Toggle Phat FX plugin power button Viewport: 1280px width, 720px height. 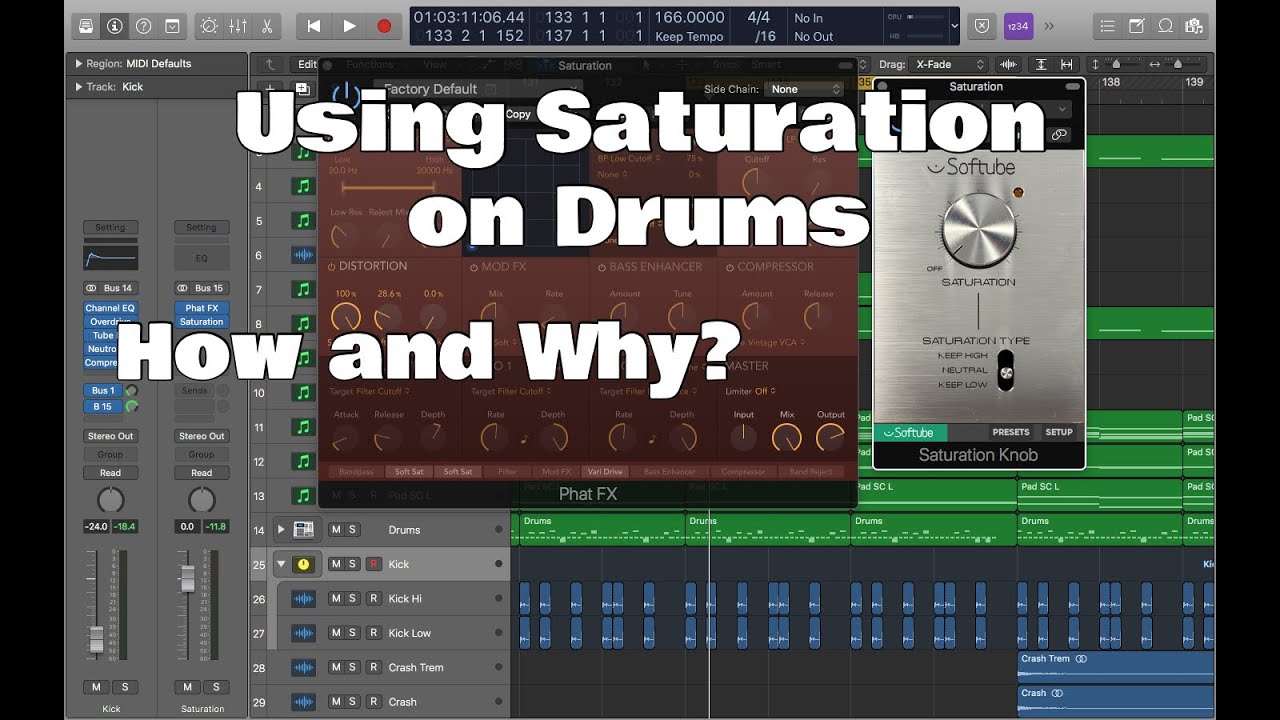[346, 96]
